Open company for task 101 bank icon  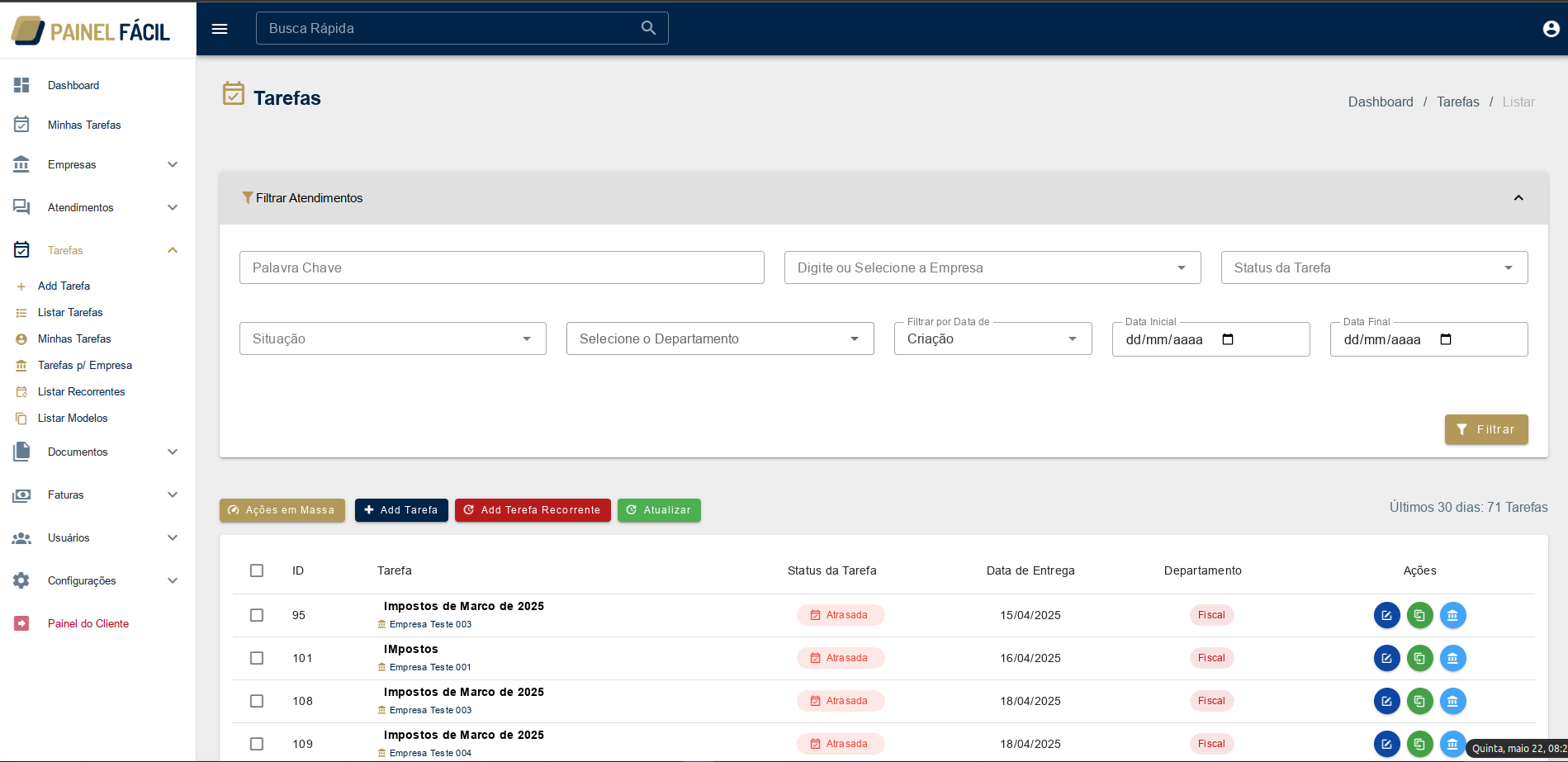(x=1452, y=658)
